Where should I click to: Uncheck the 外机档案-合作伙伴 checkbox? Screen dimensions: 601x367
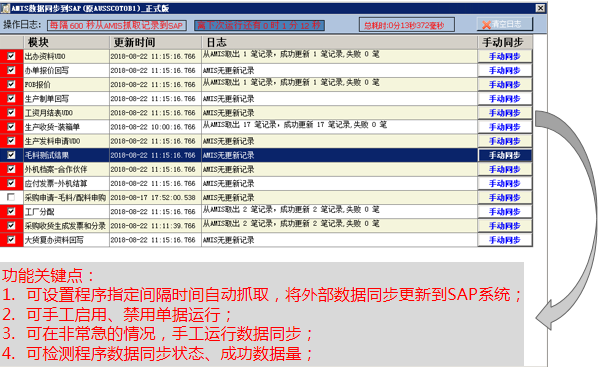pyautogui.click(x=11, y=169)
